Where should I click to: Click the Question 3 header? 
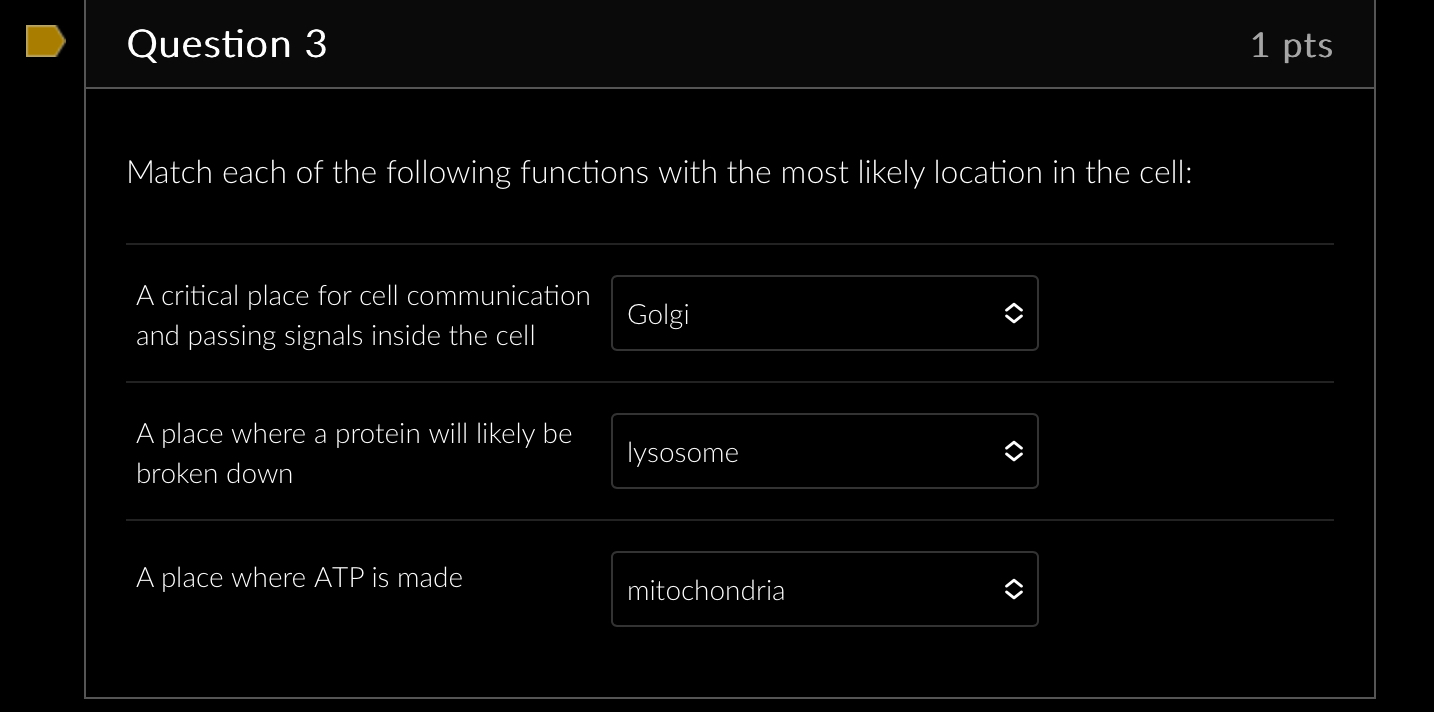click(227, 44)
